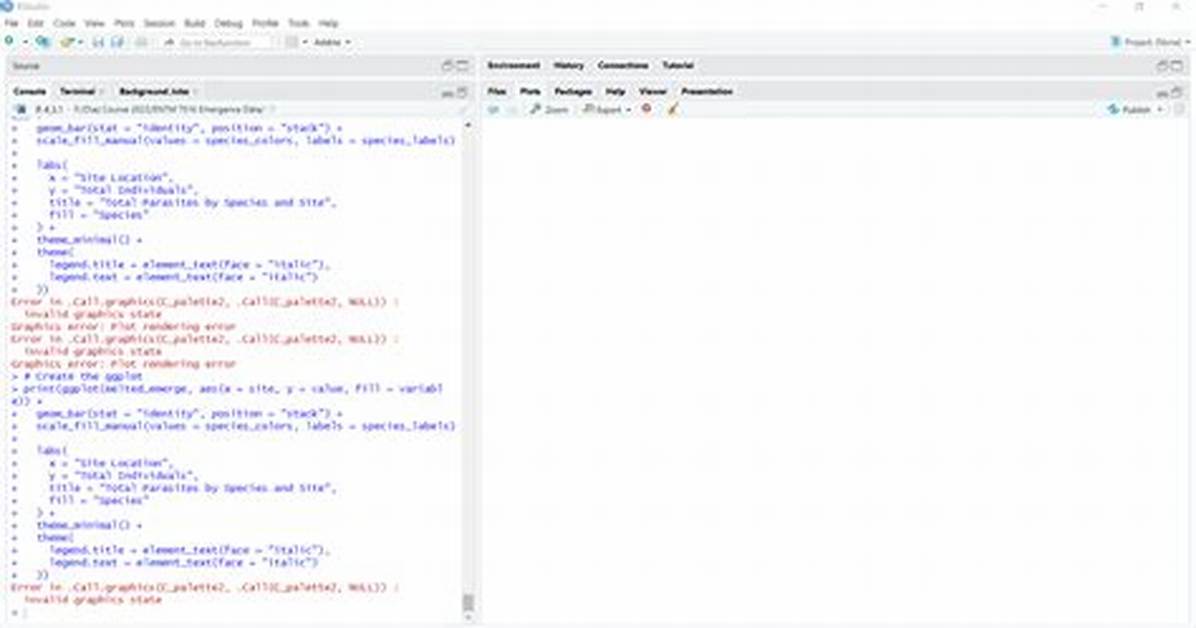
Task: Click the New Project icon
Action: pyautogui.click(x=43, y=42)
